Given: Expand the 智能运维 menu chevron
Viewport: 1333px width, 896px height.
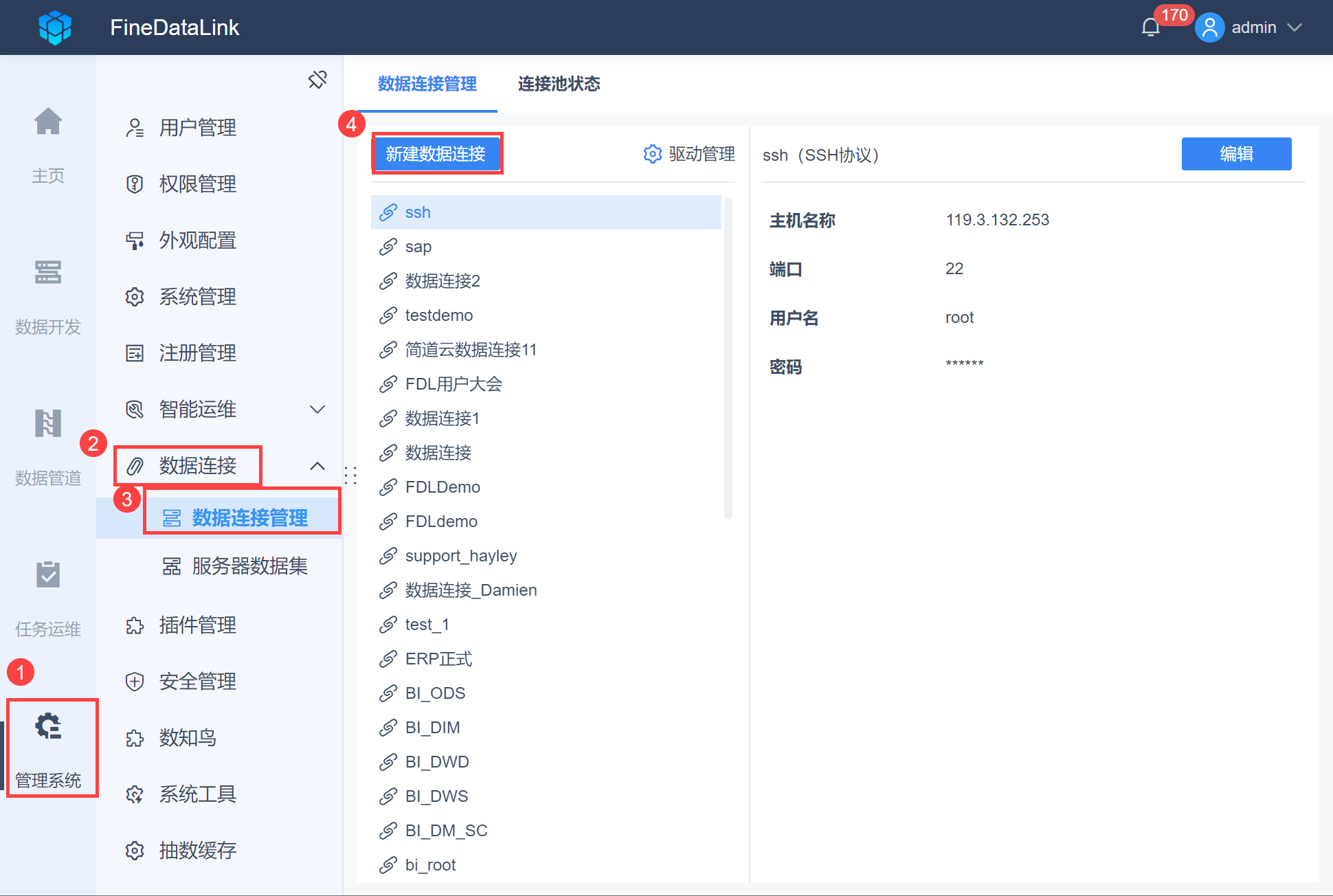Looking at the screenshot, I should [x=317, y=410].
